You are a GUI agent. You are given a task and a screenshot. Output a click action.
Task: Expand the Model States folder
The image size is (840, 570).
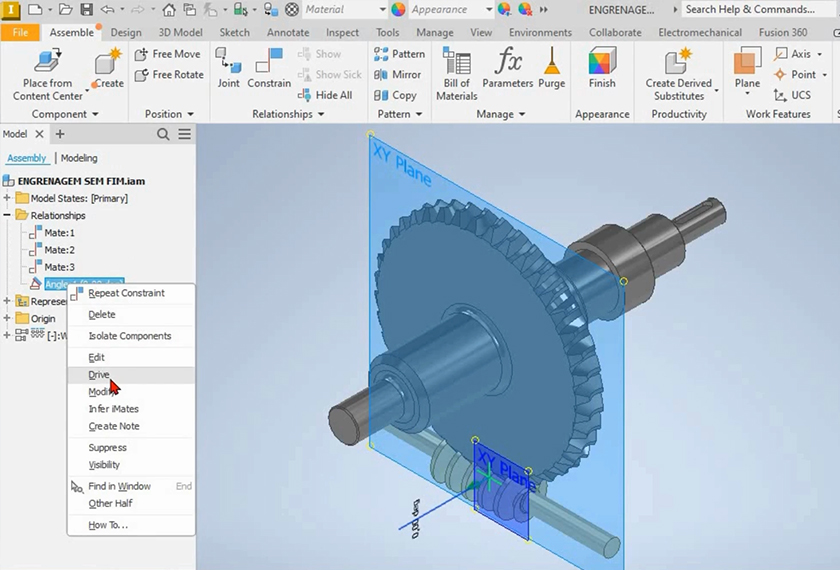pos(7,198)
